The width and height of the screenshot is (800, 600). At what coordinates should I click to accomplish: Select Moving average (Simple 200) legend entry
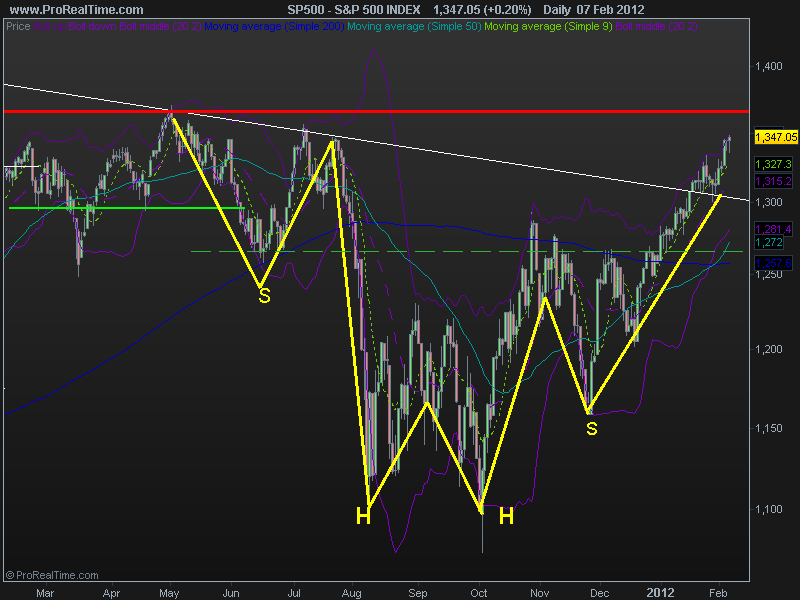point(274,26)
